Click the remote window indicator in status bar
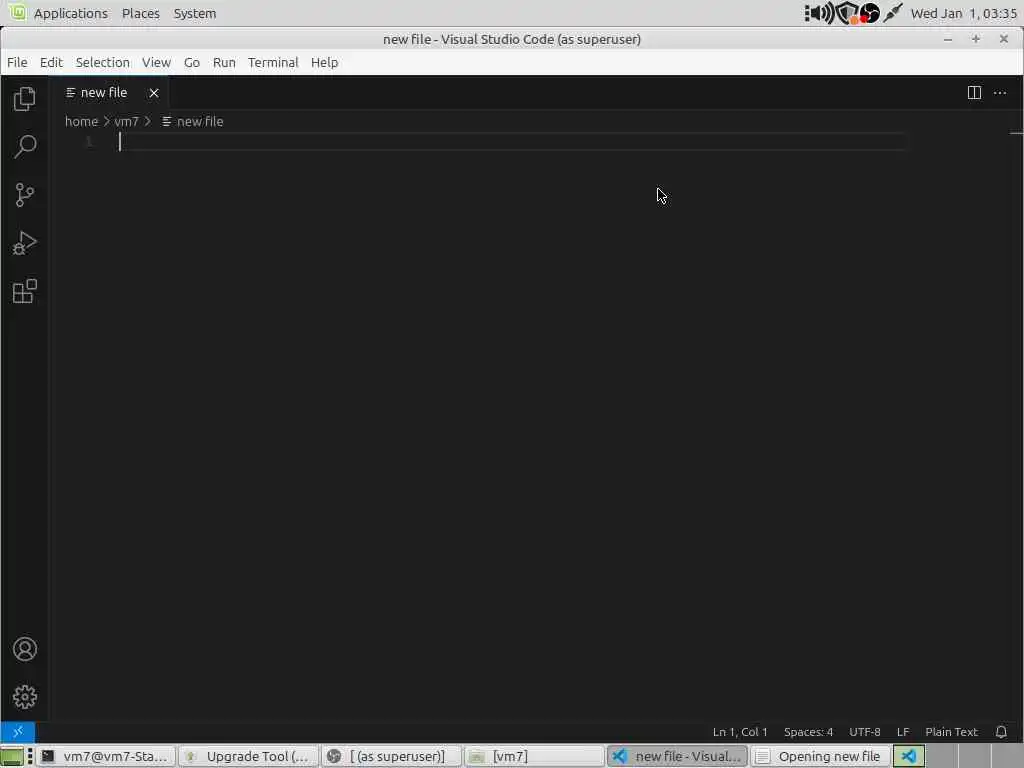Viewport: 1024px width, 768px height. pos(18,731)
